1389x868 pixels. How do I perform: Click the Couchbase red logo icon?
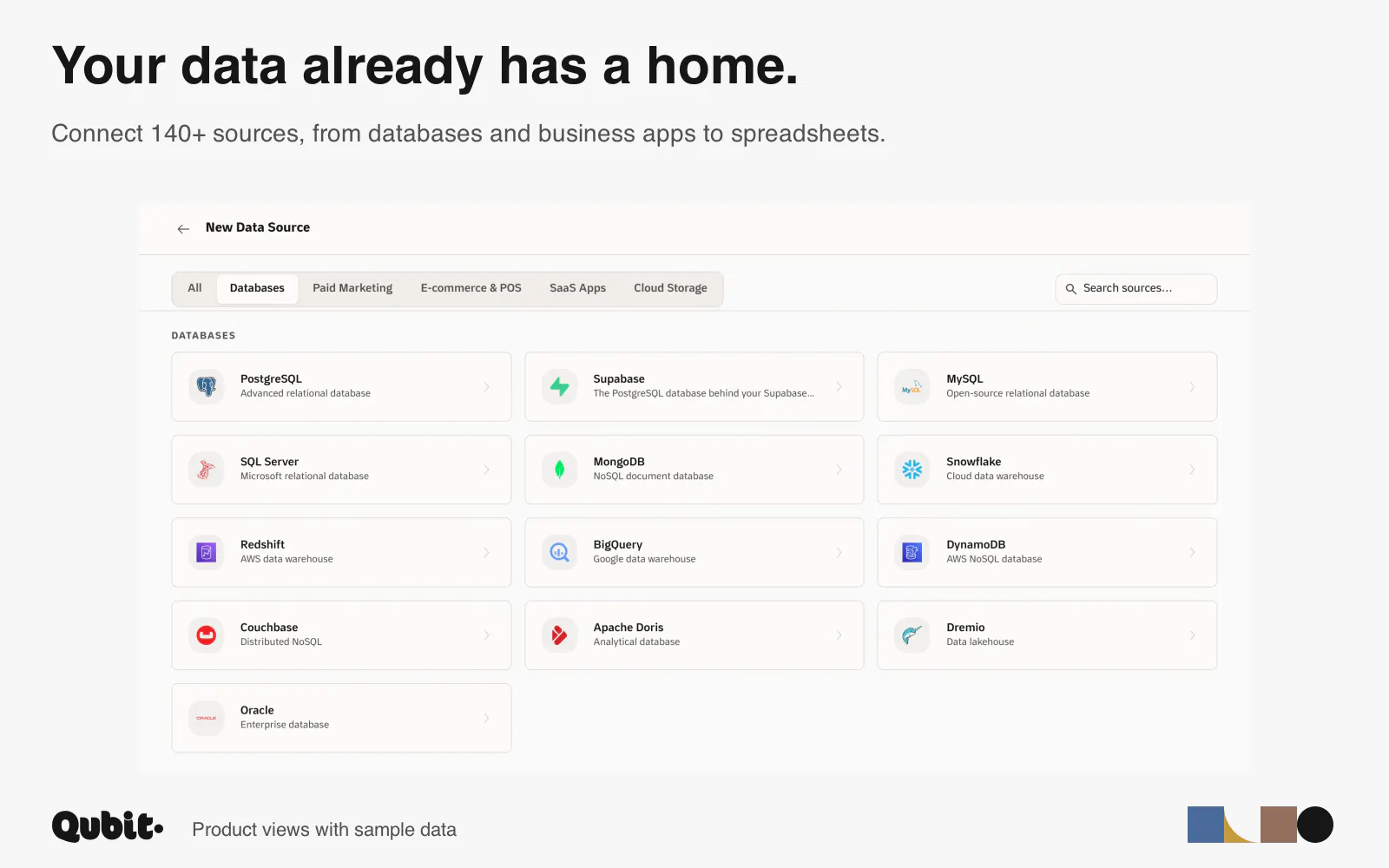[x=207, y=635]
